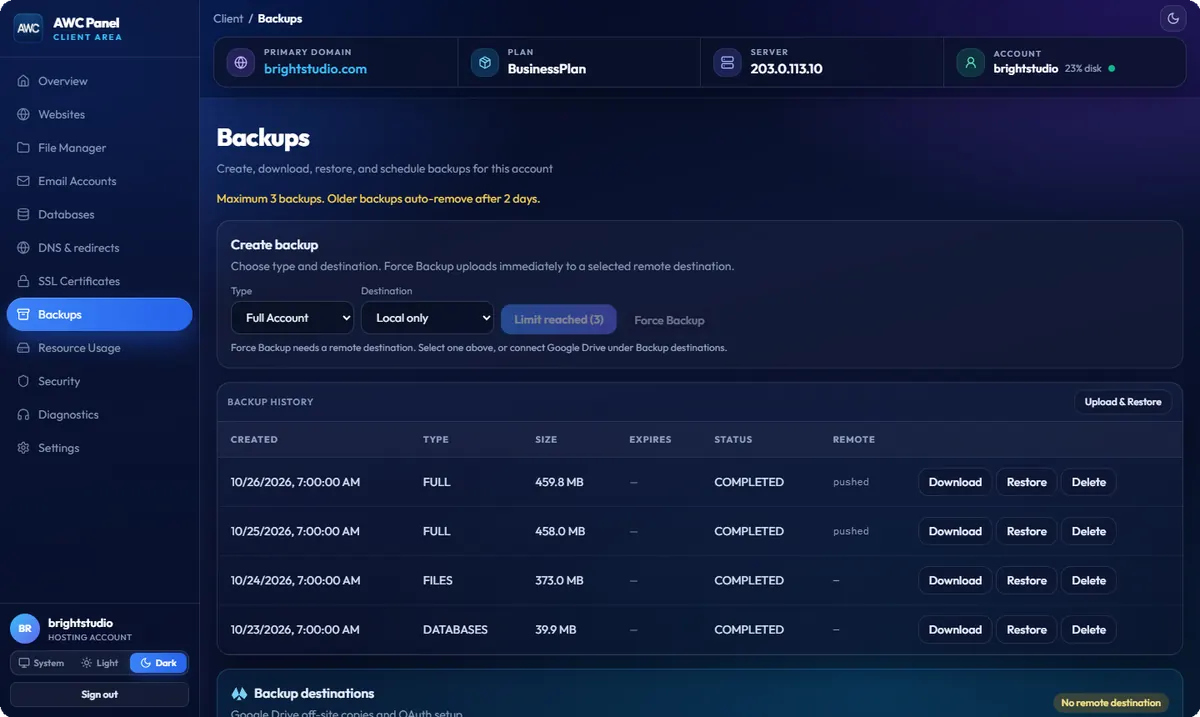Click the Sign out button
The image size is (1200, 717).
(99, 694)
